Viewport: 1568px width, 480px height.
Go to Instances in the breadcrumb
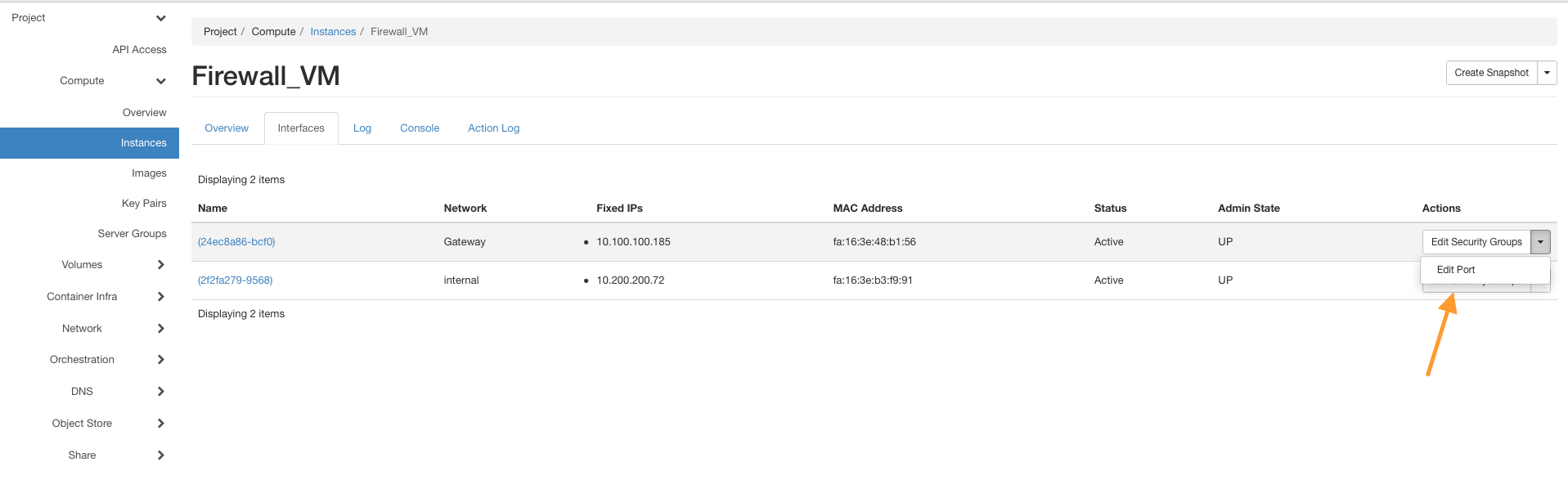[333, 32]
